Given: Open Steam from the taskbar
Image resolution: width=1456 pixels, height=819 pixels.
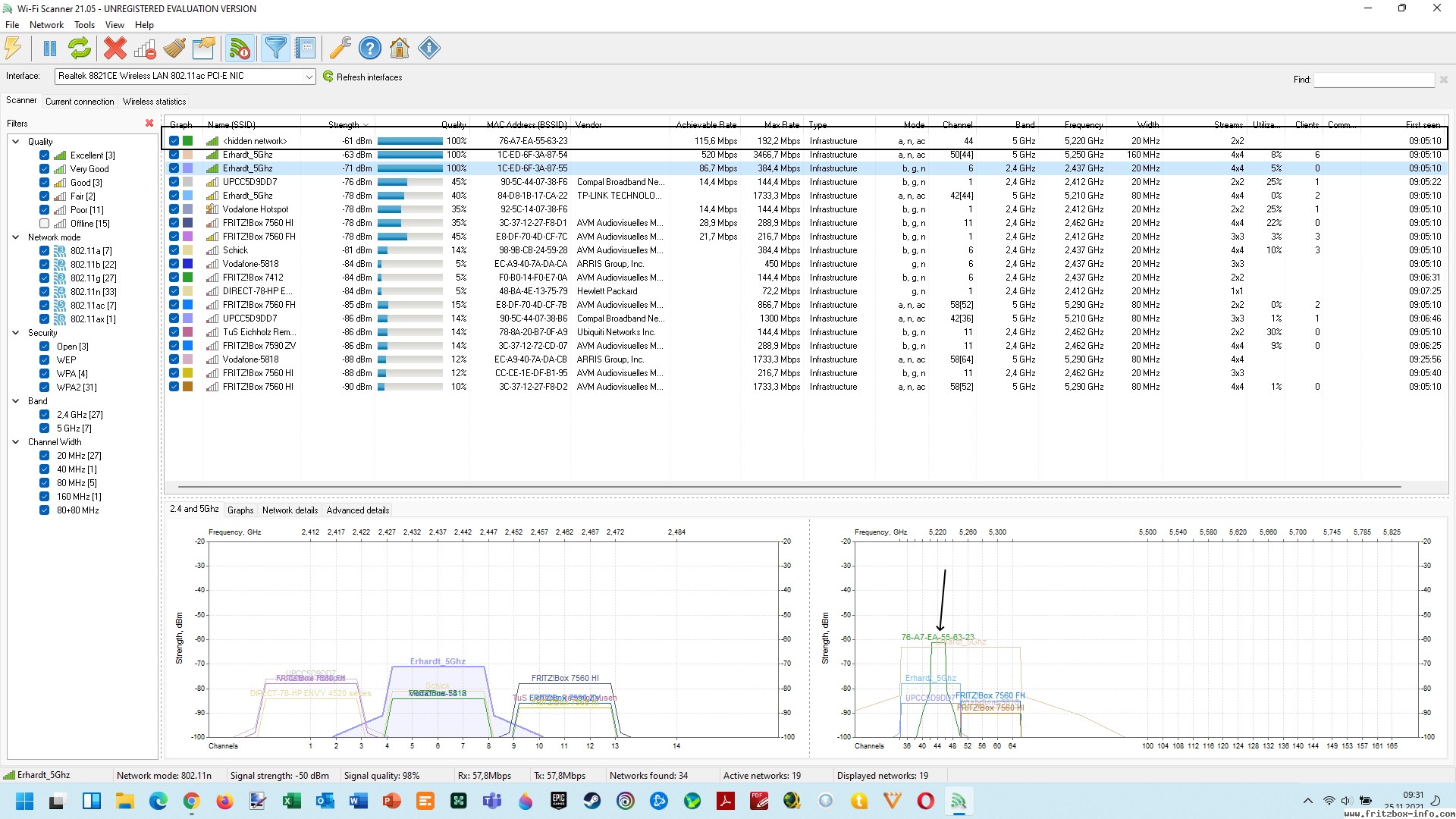Looking at the screenshot, I should coord(591,801).
